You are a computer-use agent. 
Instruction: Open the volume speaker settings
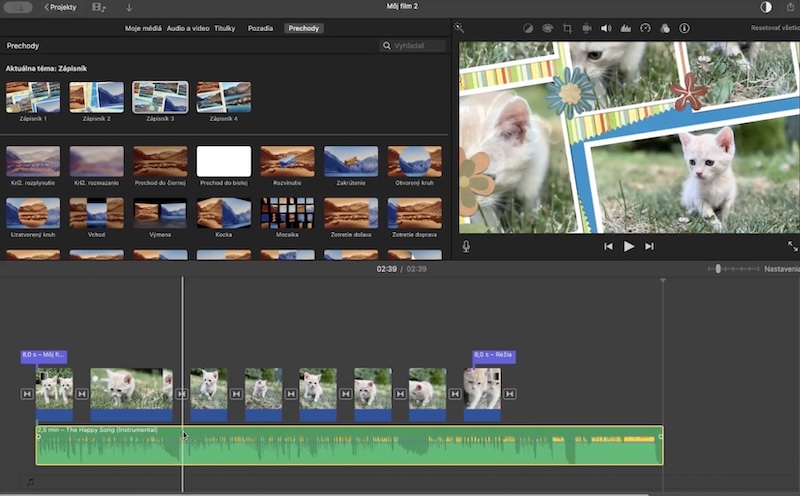[x=606, y=29]
